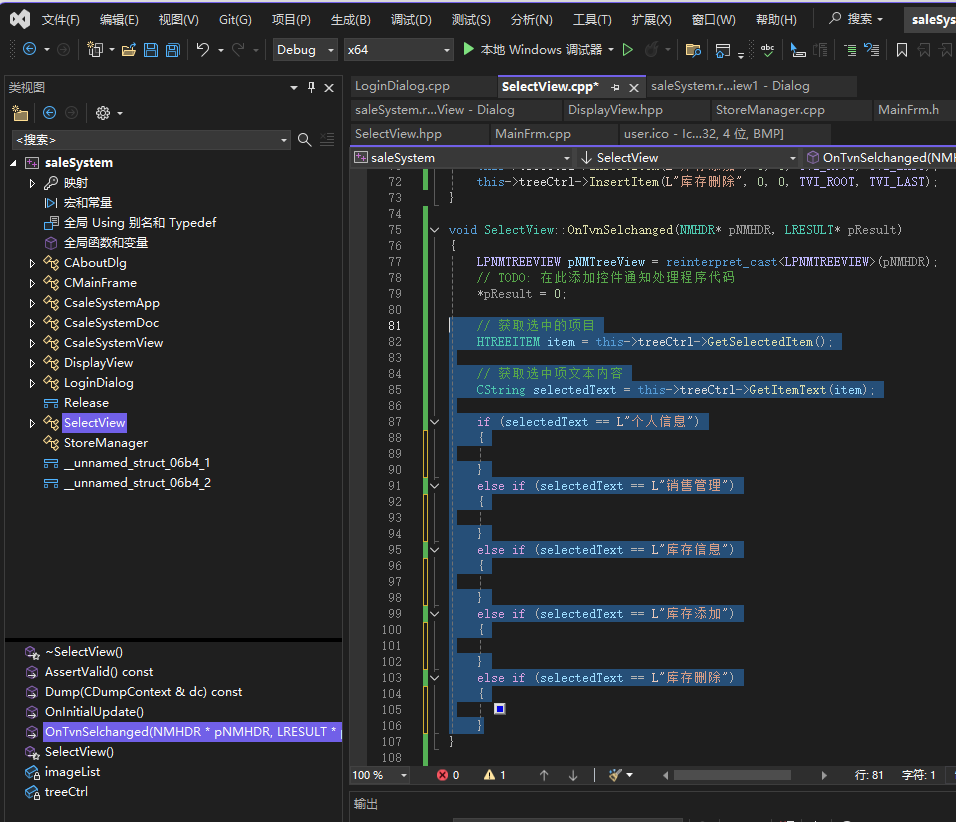Click the error count icon in status strip
The height and width of the screenshot is (822, 956).
click(x=443, y=775)
